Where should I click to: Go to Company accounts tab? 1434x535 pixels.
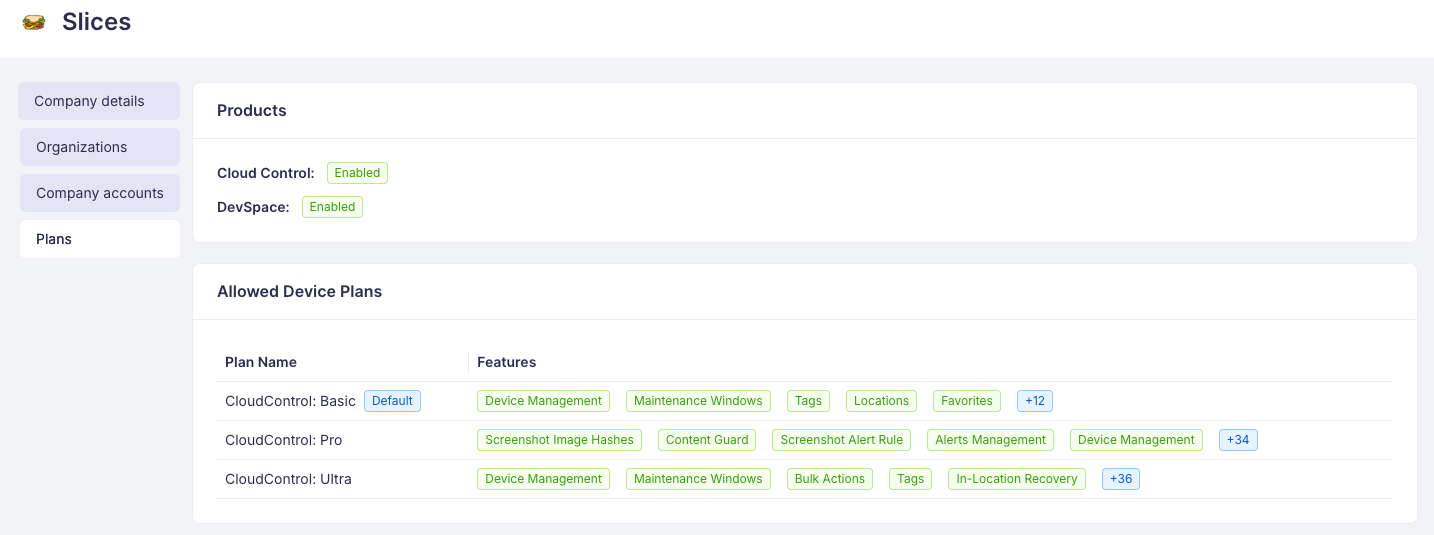tap(99, 193)
